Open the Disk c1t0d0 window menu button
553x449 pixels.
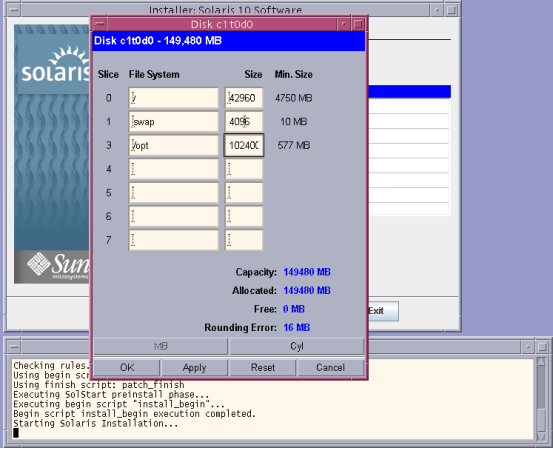tap(100, 24)
